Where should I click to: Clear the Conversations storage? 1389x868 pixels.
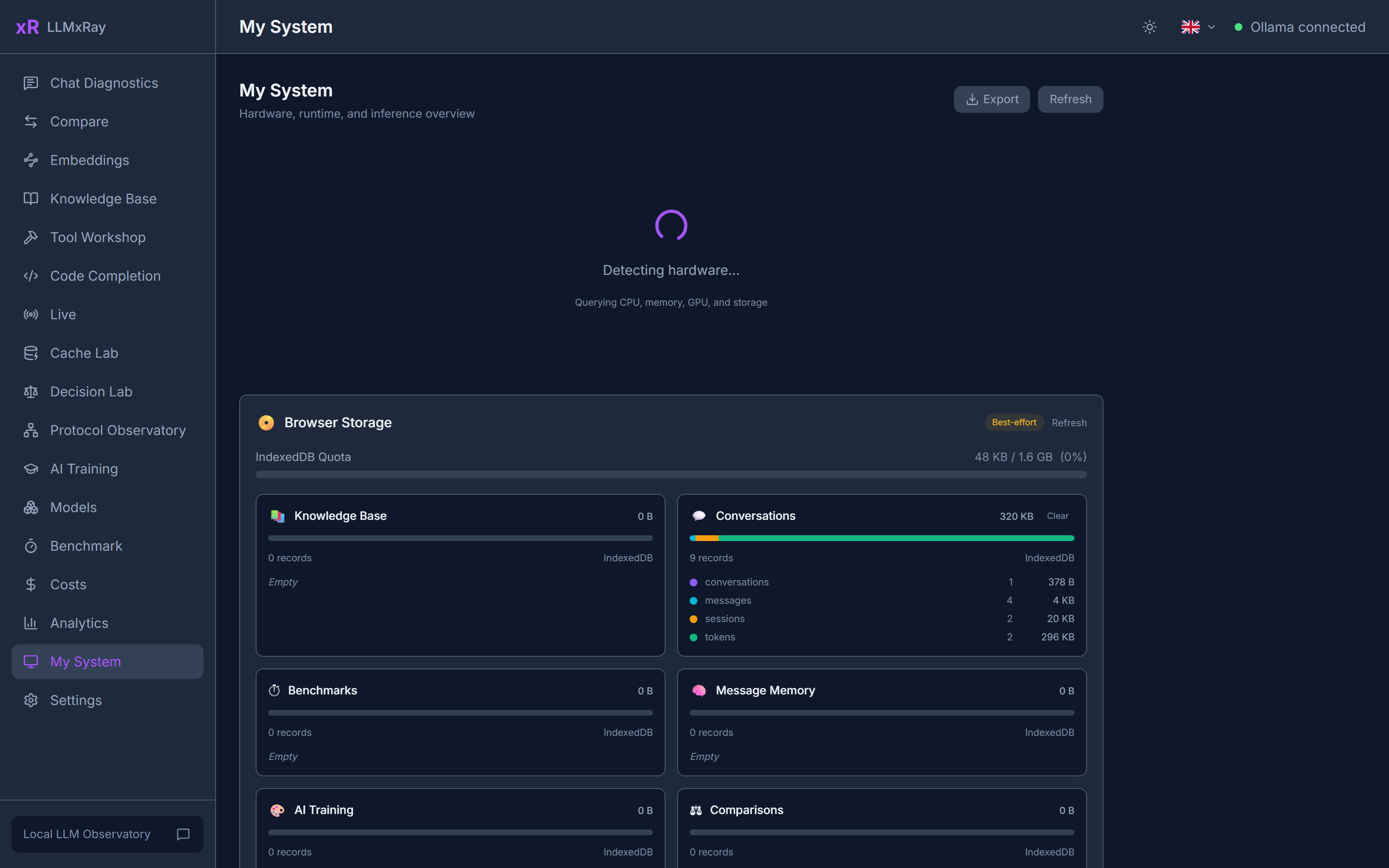coord(1057,516)
